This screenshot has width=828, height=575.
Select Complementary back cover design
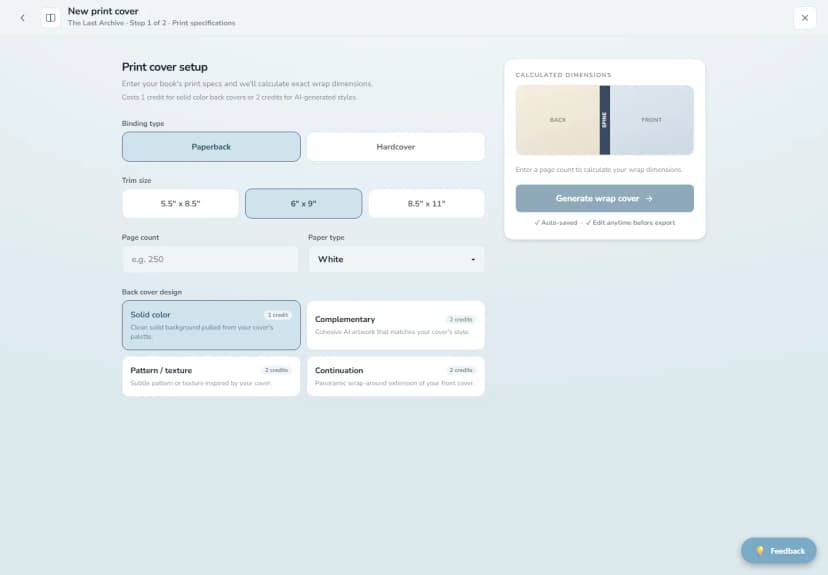[x=396, y=325]
